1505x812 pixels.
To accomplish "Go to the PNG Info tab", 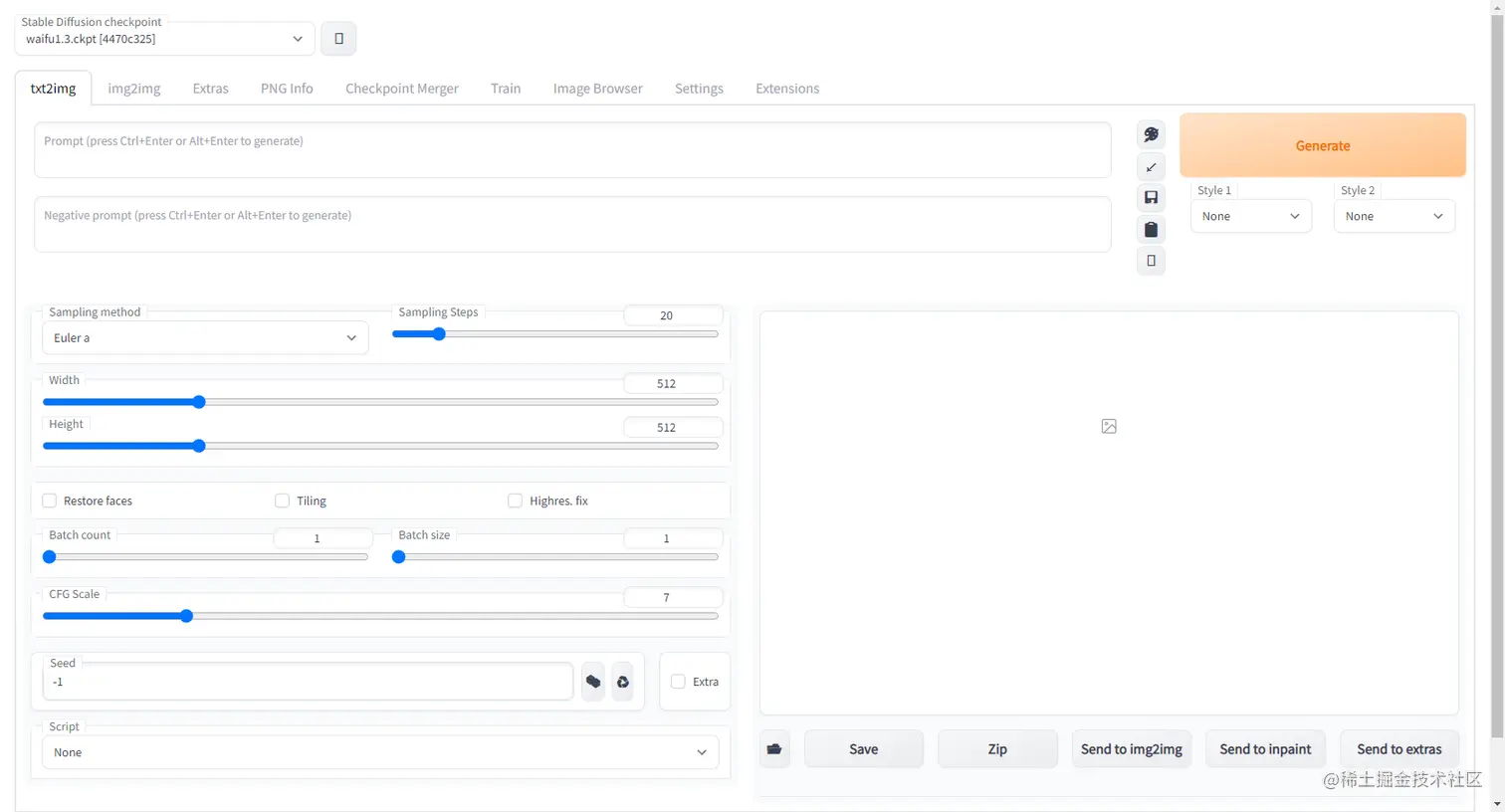I will point(287,88).
